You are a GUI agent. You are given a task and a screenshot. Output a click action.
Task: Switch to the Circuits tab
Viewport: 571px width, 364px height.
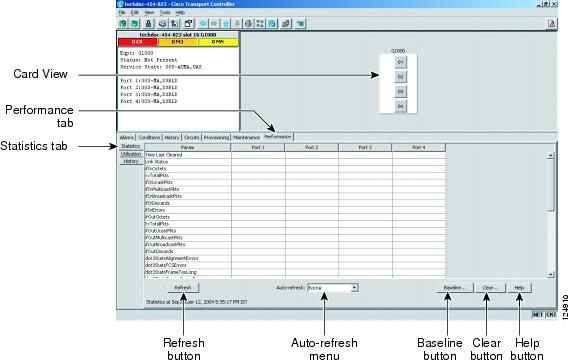pyautogui.click(x=192, y=138)
